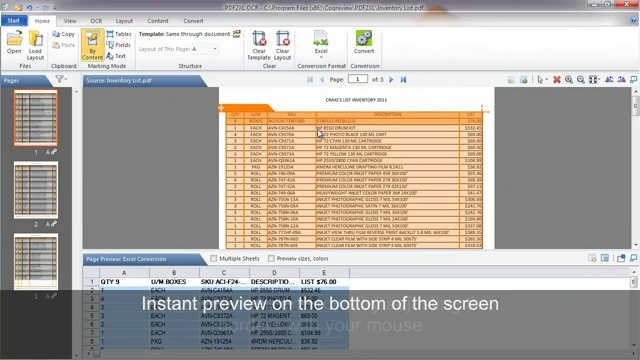Expand the Excel conversion format dropdown
Image resolution: width=640 pixels, height=360 pixels.
click(321, 57)
